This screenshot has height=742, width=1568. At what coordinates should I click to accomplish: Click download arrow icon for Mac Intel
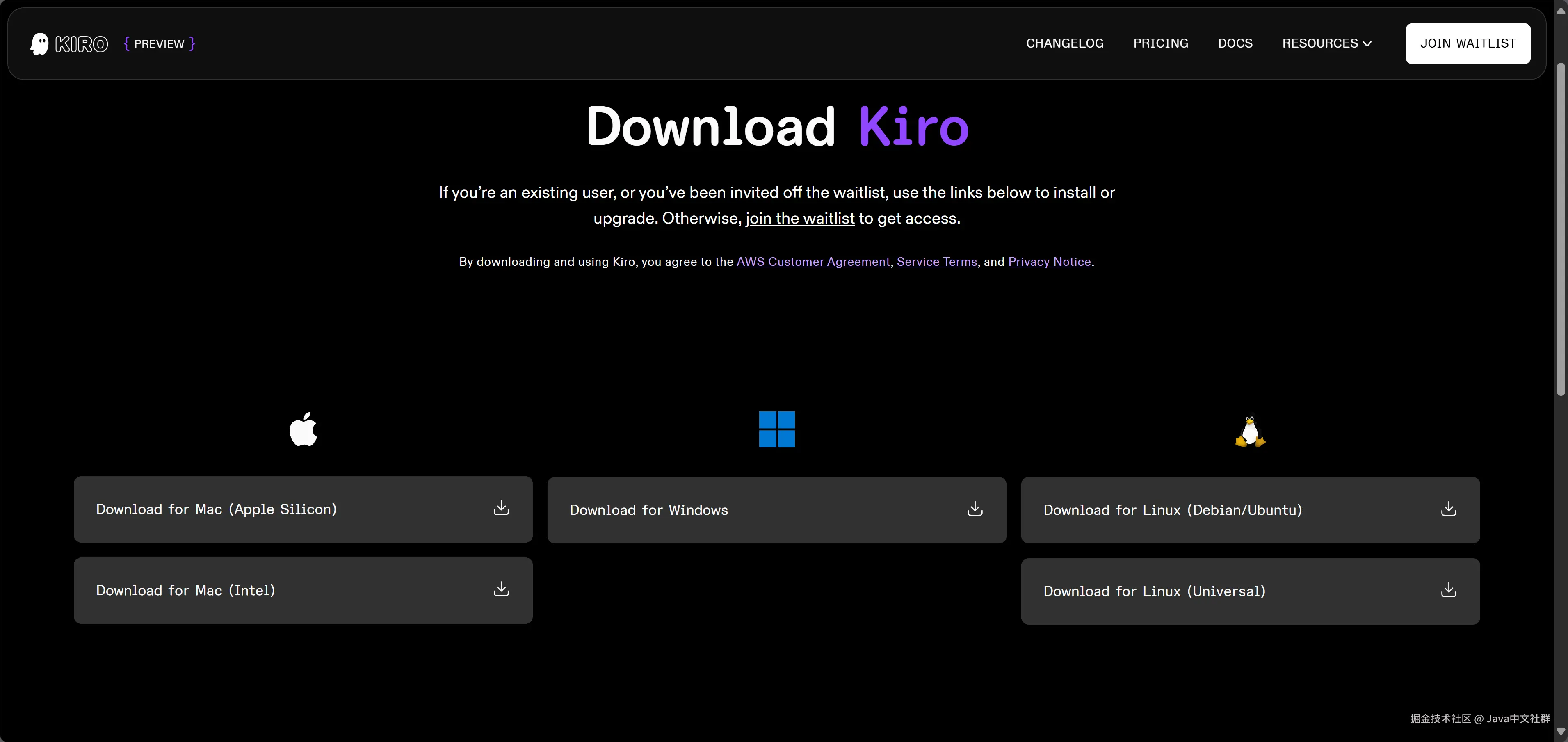tap(501, 589)
